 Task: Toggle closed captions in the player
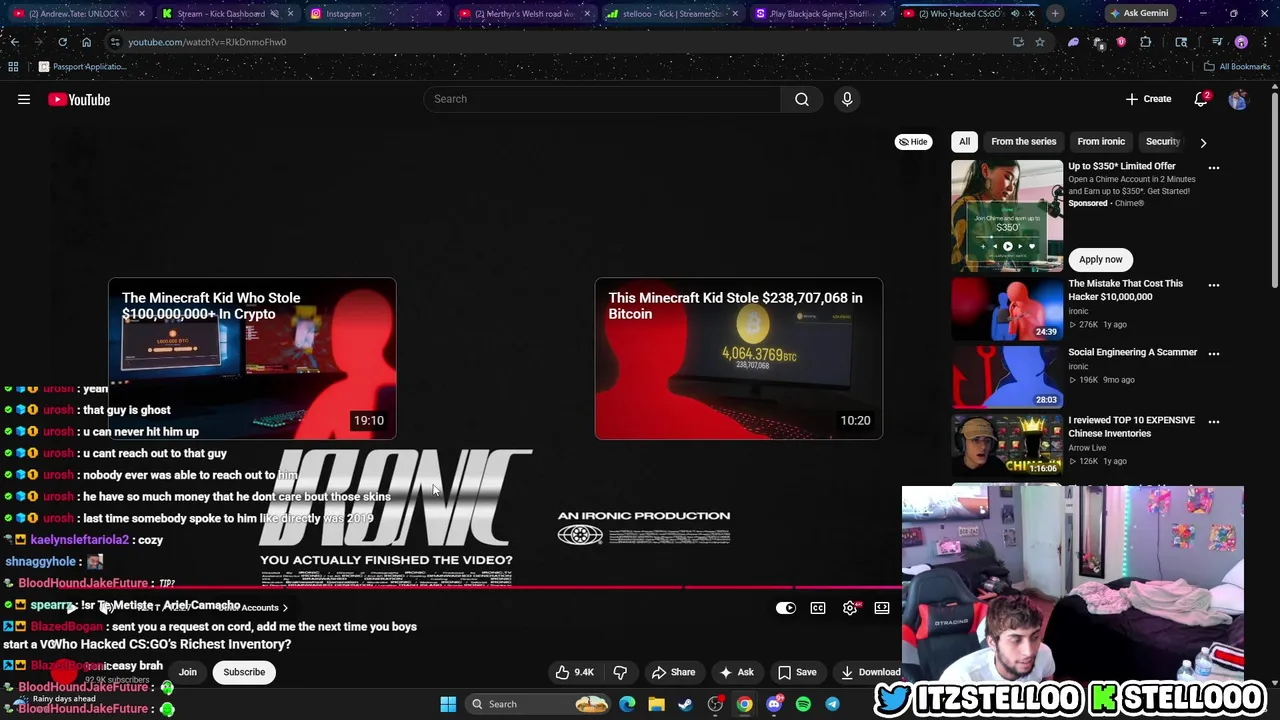tap(818, 608)
